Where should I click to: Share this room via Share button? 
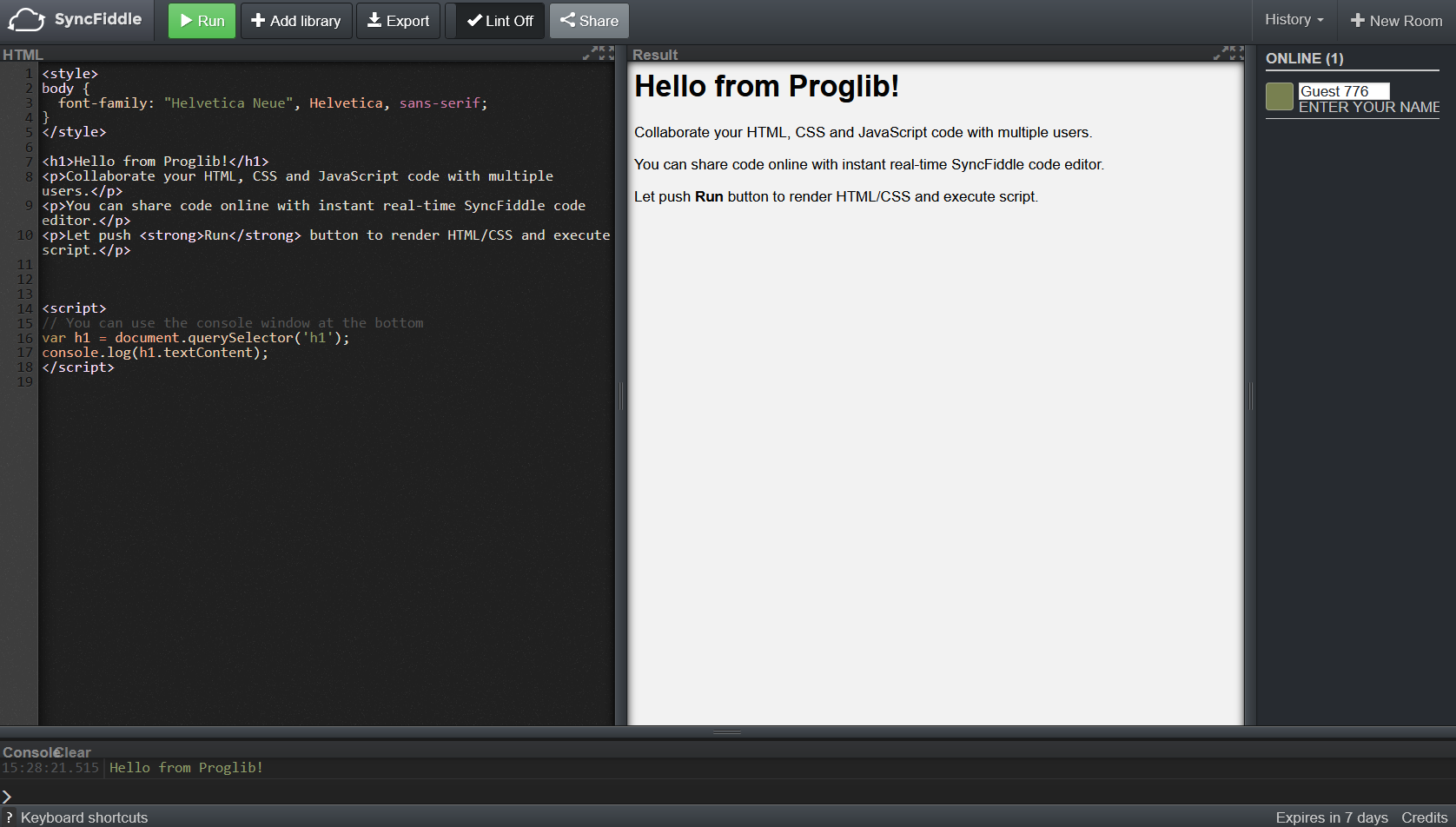[x=589, y=21]
